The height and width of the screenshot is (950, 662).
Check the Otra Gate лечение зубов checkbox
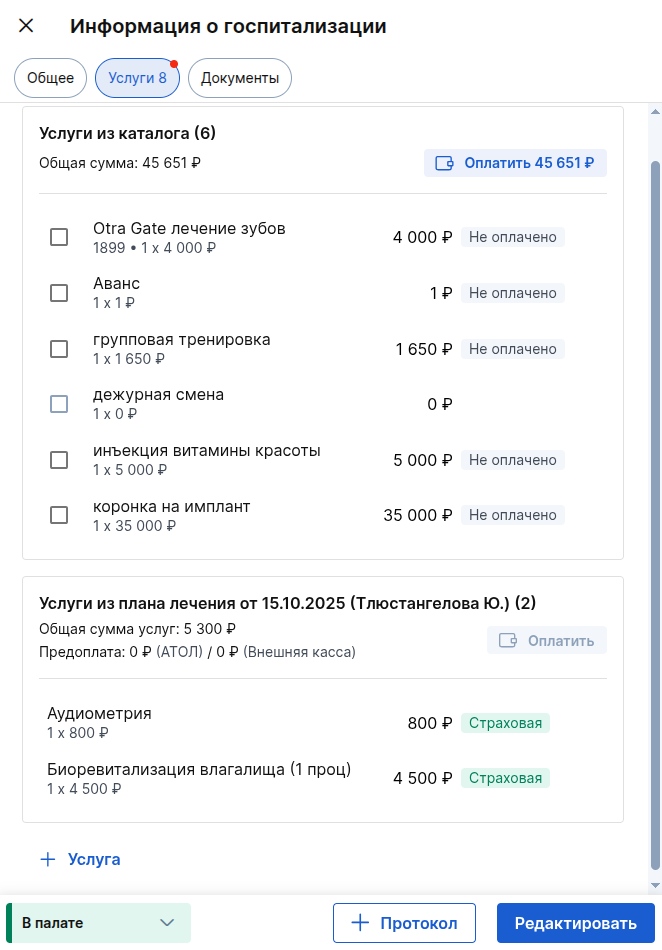pos(58,237)
